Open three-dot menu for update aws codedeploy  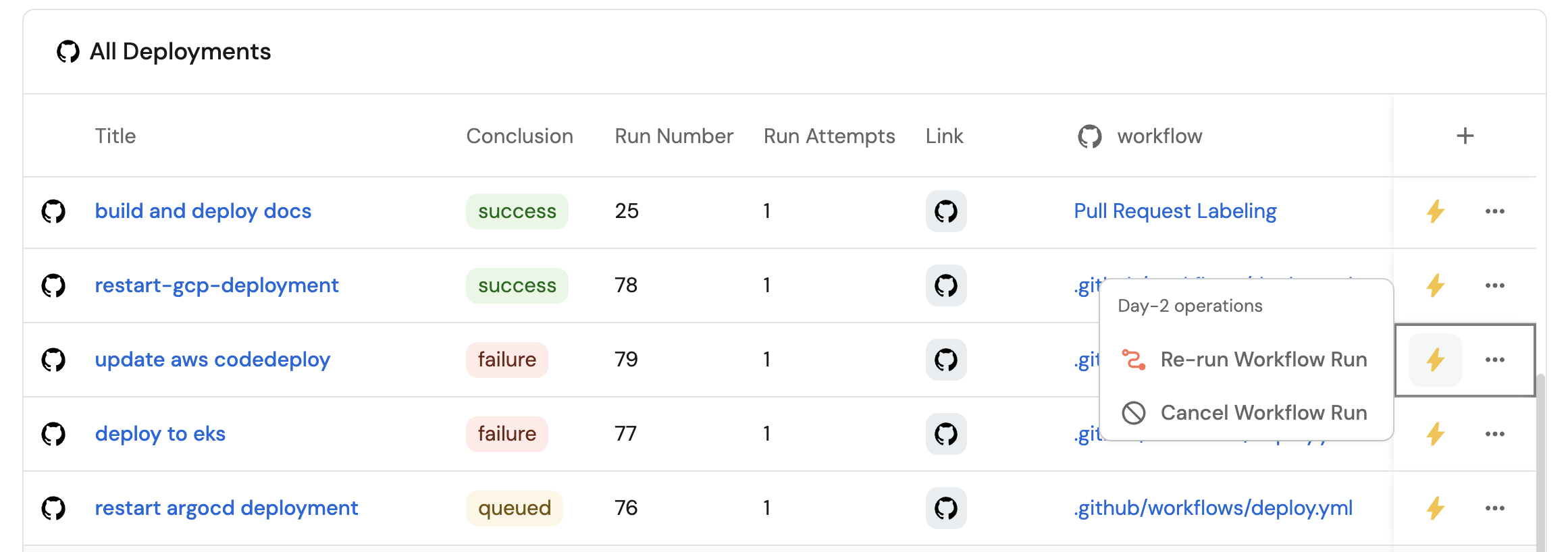(1494, 360)
